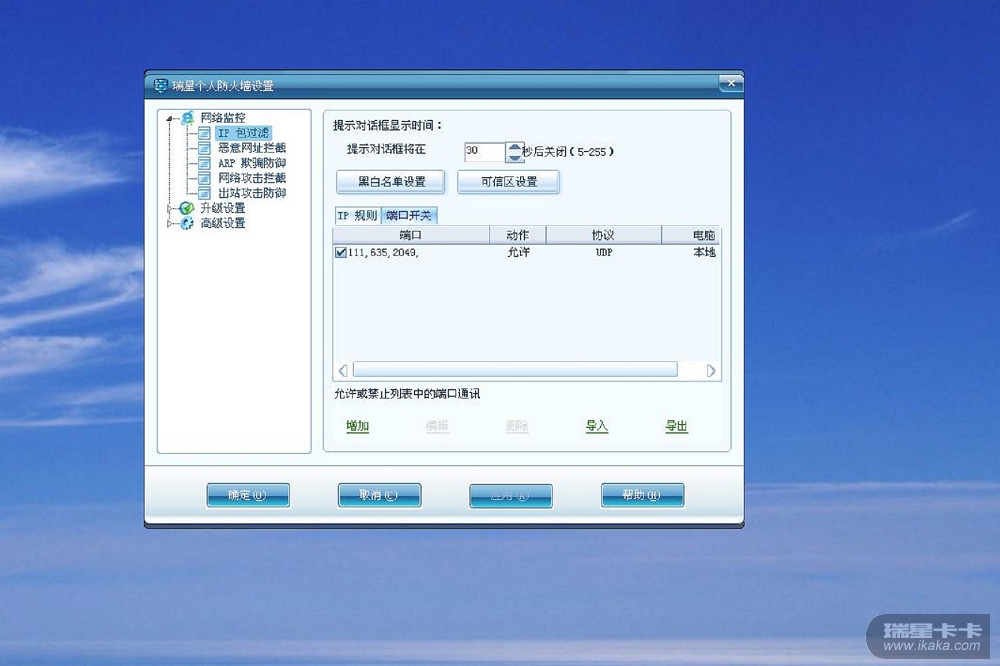Switch to the 端口开关 tab
Image resolution: width=1000 pixels, height=666 pixels.
[409, 216]
